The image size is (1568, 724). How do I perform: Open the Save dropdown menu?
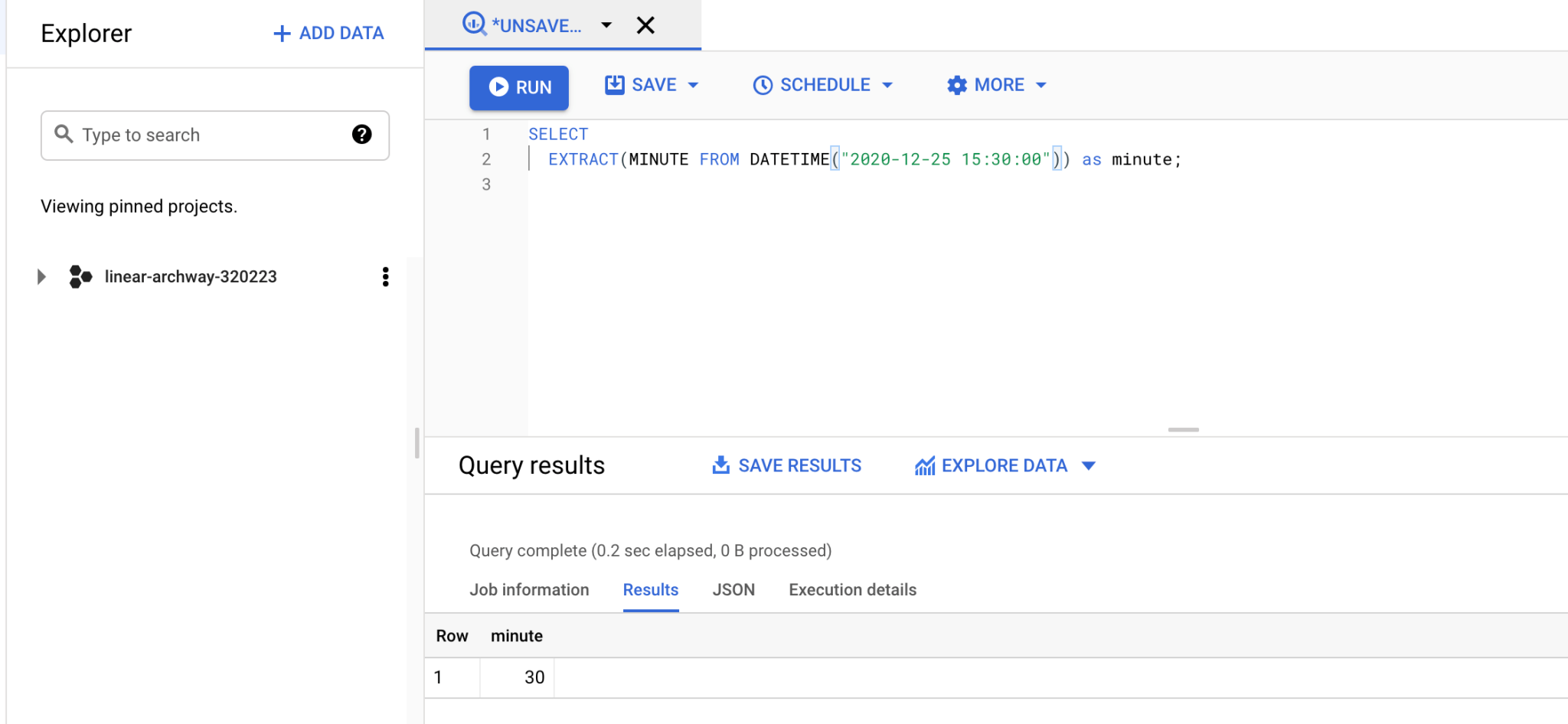(694, 85)
